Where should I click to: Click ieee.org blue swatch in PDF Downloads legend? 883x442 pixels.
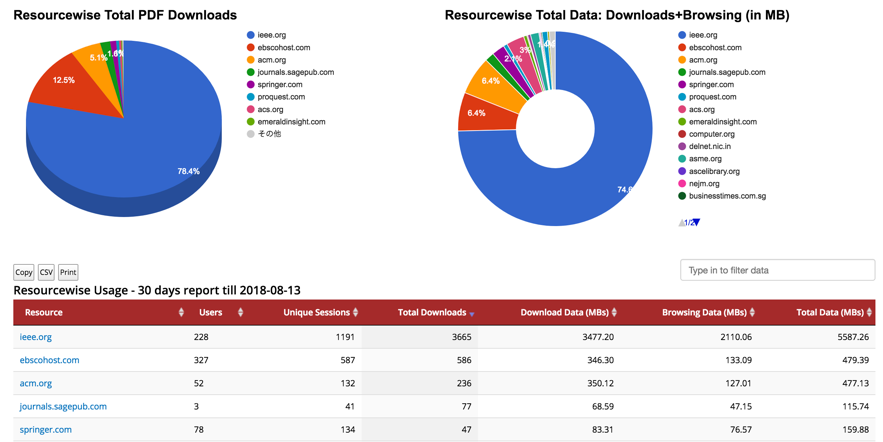coord(251,35)
